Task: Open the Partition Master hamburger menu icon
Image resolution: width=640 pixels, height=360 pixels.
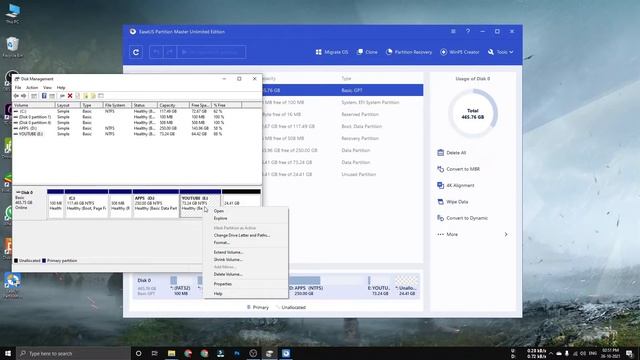Action: (x=453, y=31)
